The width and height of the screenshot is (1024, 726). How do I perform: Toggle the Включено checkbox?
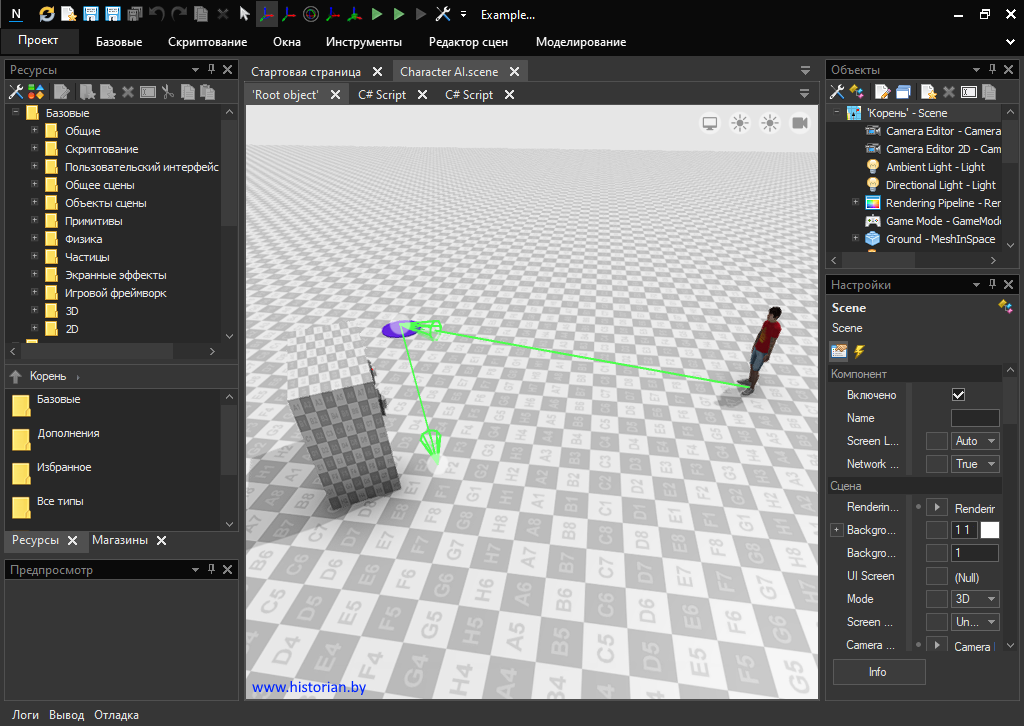(958, 395)
